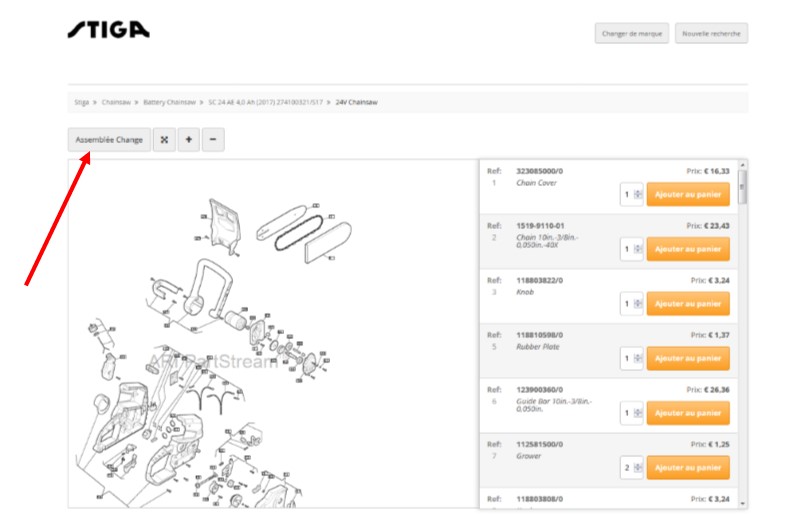Click the Chain Cover quantity field
The image size is (799, 517).
627,194
